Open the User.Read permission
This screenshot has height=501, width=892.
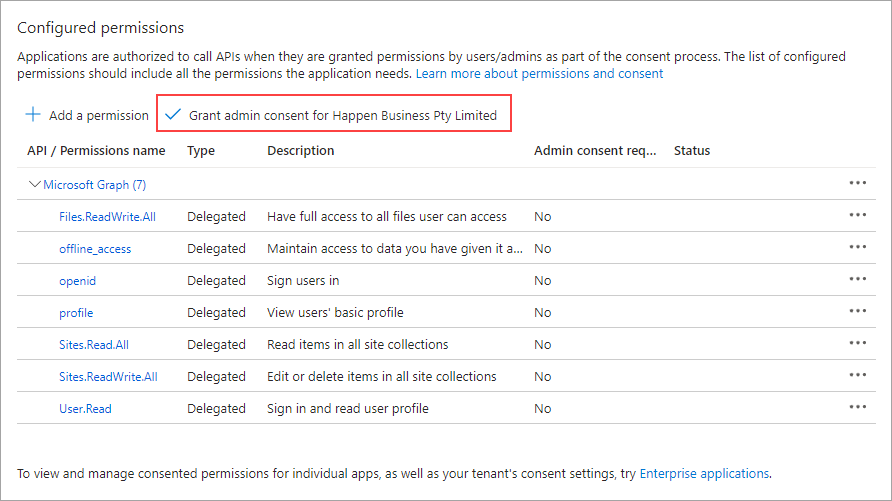85,408
